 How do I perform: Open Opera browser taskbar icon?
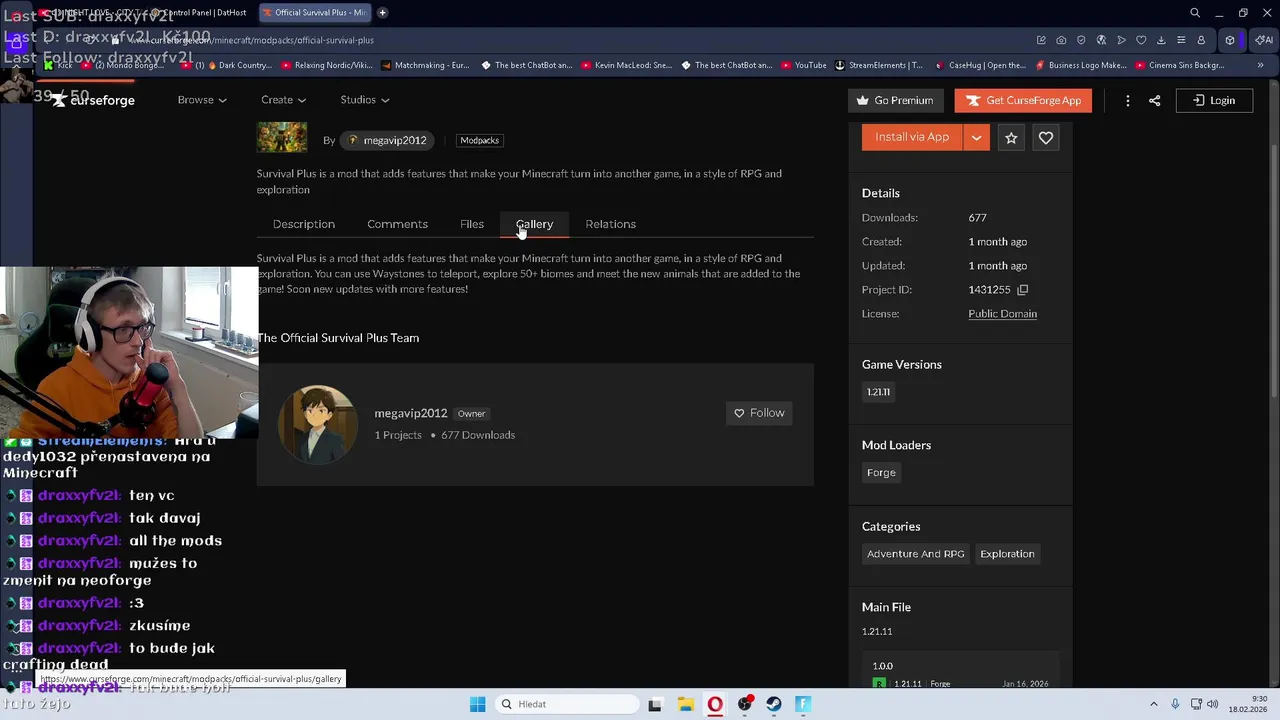715,704
